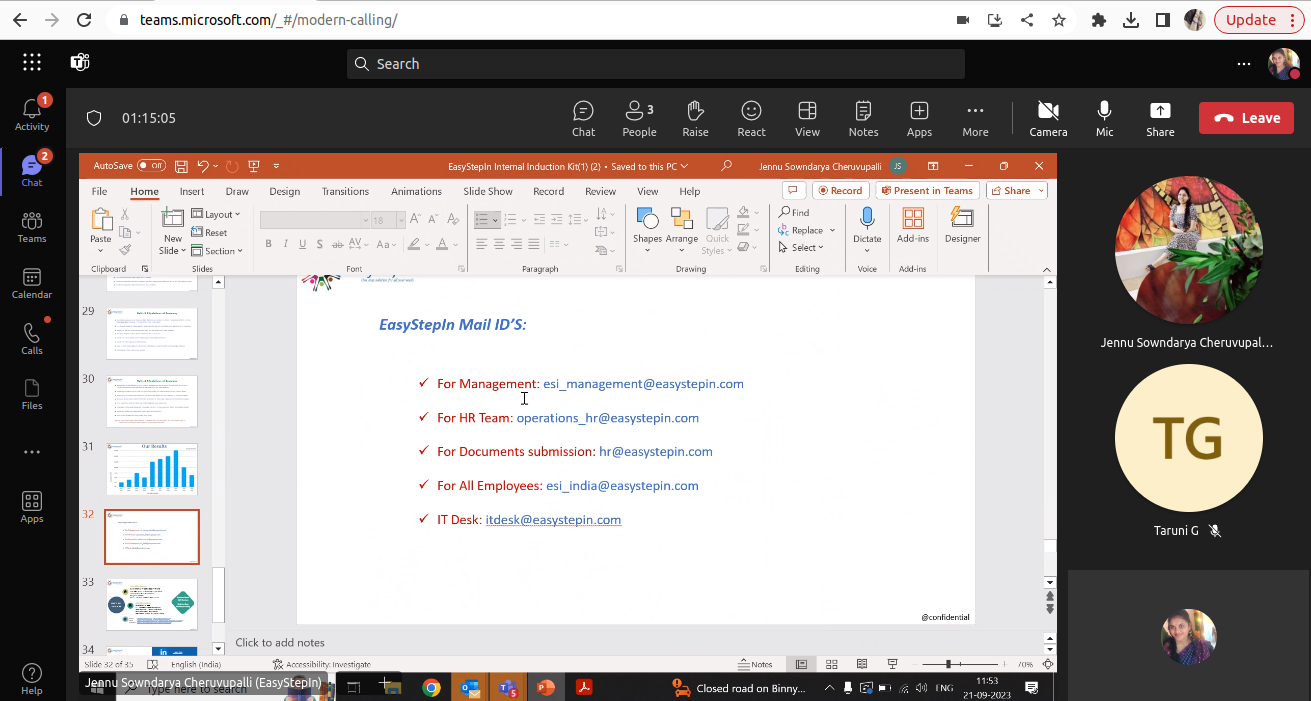Switch to the Design ribbon tab

(x=284, y=191)
